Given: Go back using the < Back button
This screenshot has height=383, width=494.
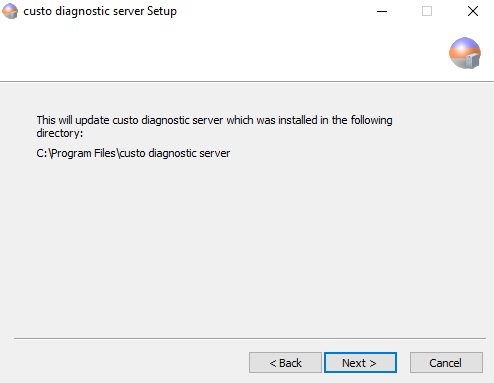Looking at the screenshot, I should (x=285, y=363).
